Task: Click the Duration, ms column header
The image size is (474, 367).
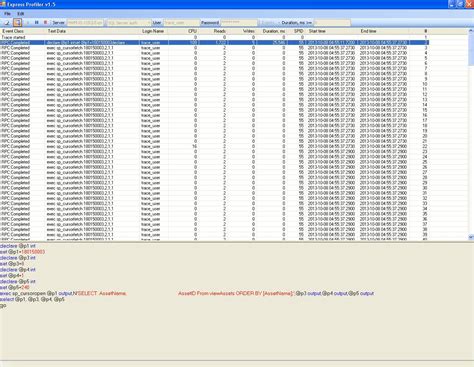Action: pyautogui.click(x=271, y=31)
